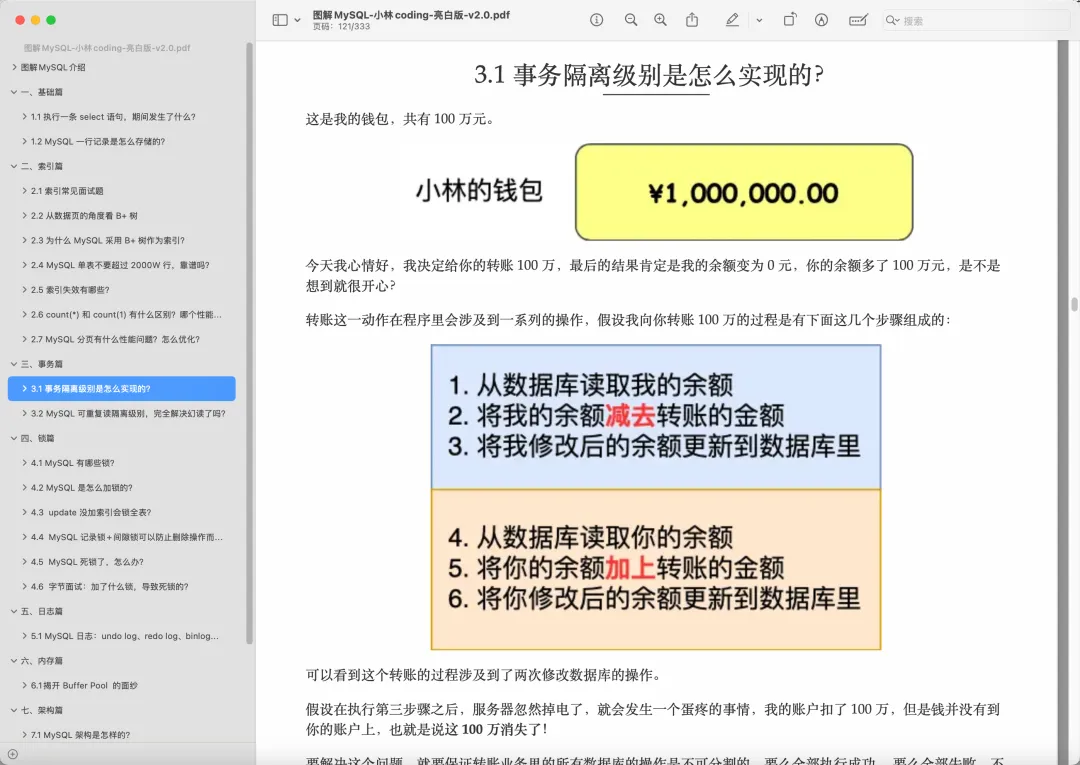
Task: Click the form filling toolbar icon
Action: pyautogui.click(x=857, y=20)
